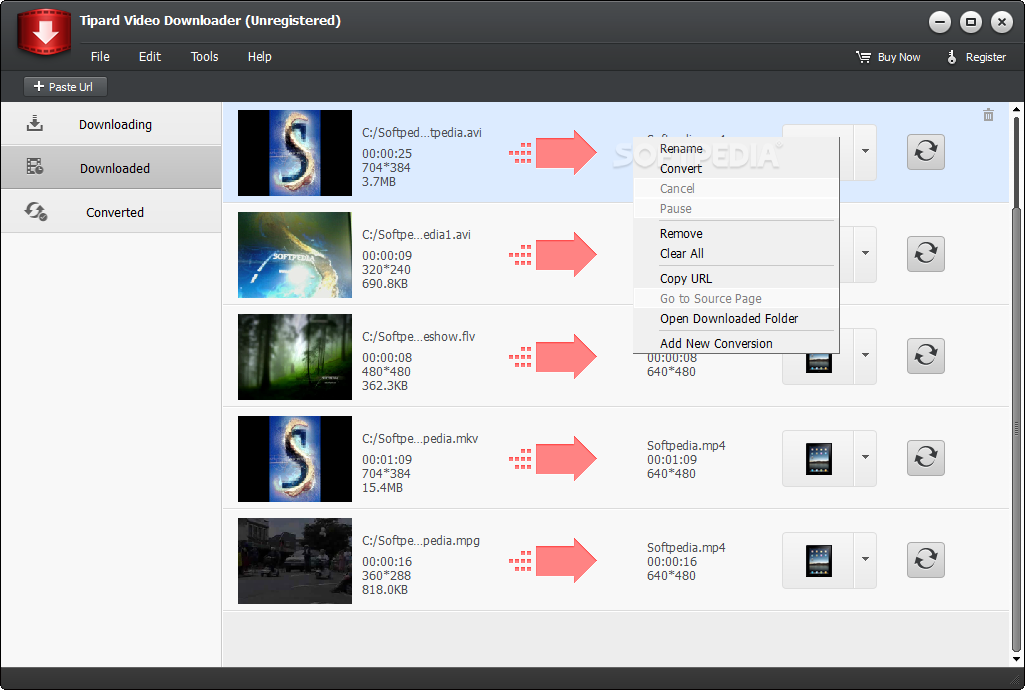Click the Downloaded film-strip icon
Viewport: 1025px width, 690px height.
tap(35, 167)
